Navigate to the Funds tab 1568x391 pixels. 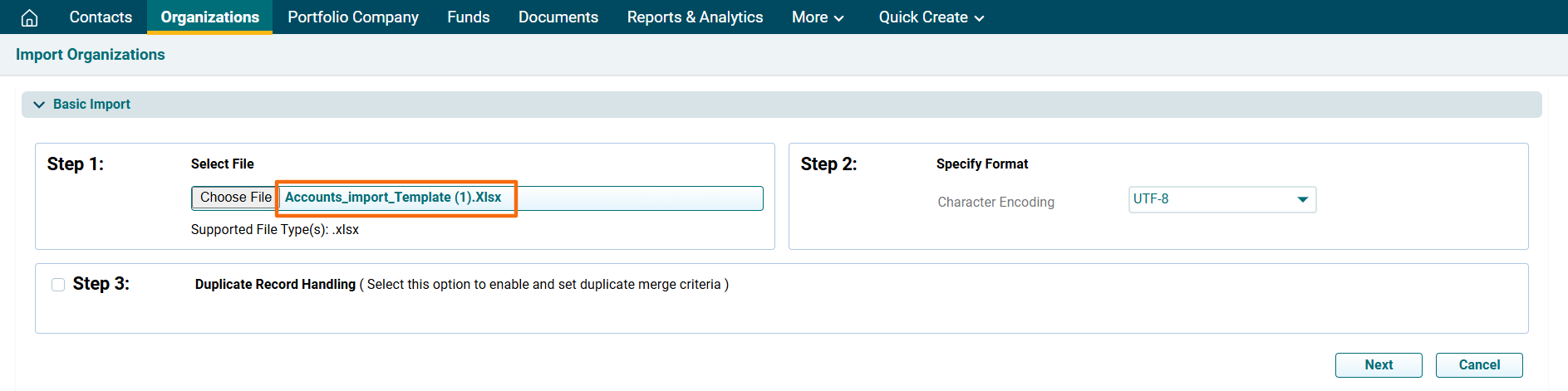click(468, 17)
